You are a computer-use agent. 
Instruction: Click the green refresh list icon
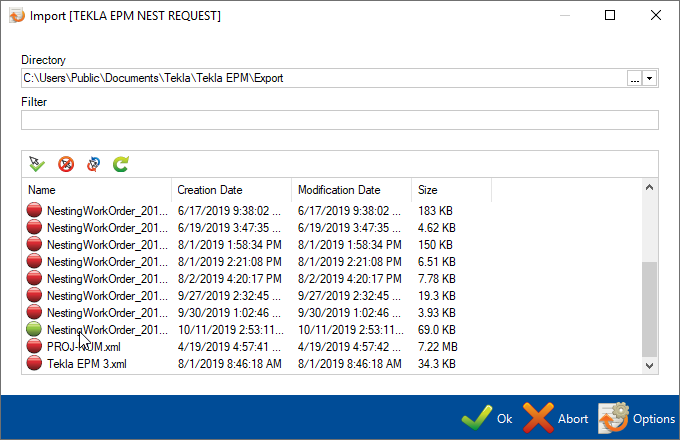(x=121, y=163)
